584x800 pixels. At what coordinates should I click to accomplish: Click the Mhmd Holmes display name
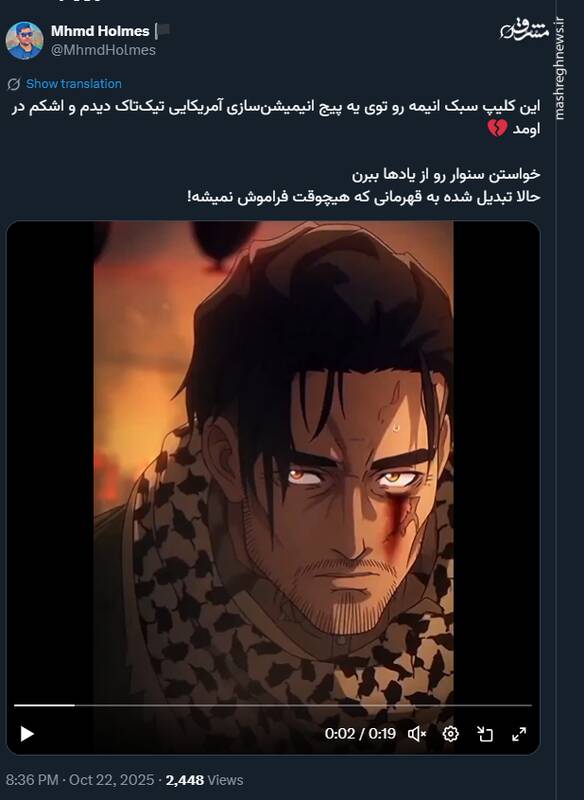coord(100,31)
